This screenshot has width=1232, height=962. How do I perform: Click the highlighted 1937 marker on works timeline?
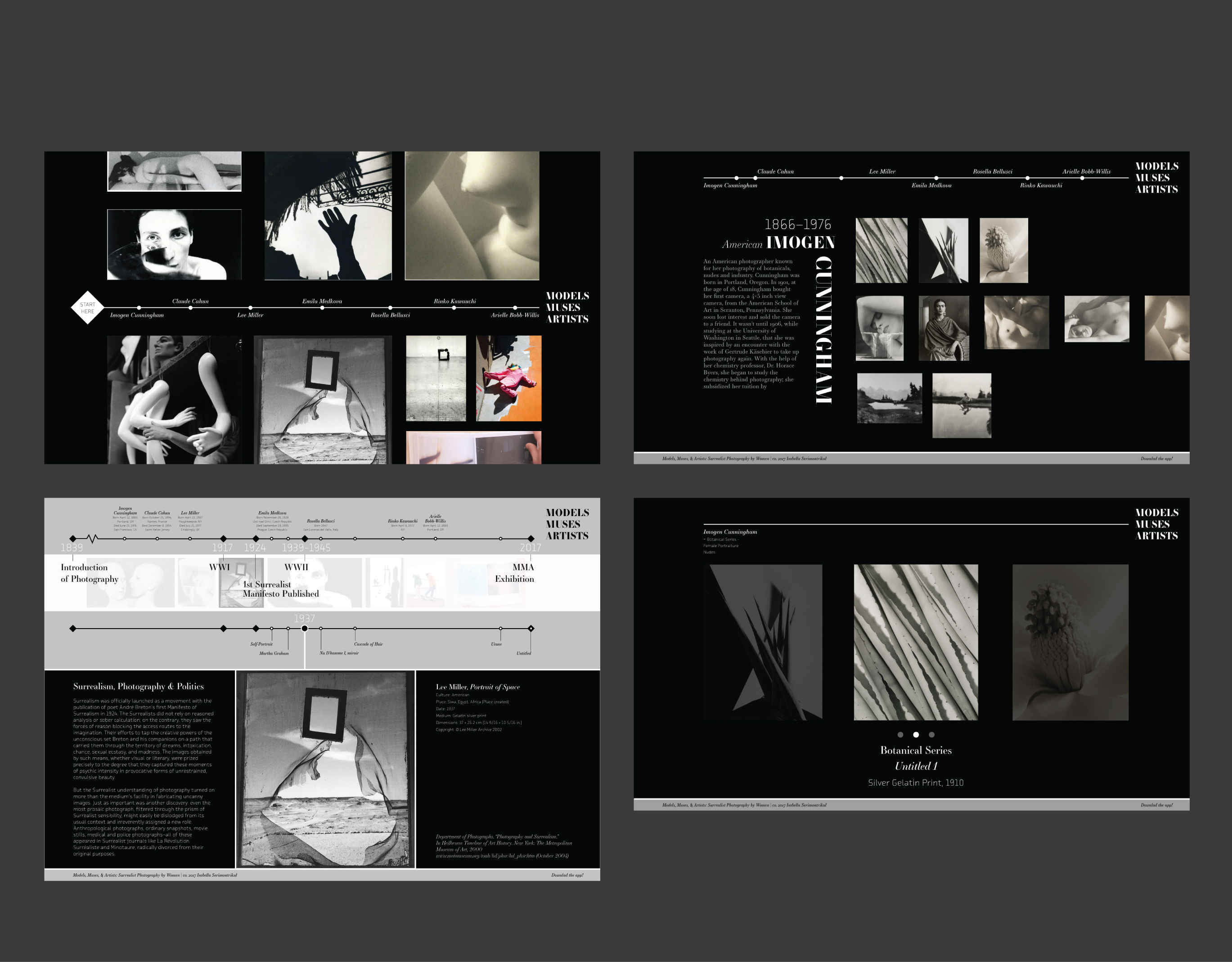click(x=305, y=629)
